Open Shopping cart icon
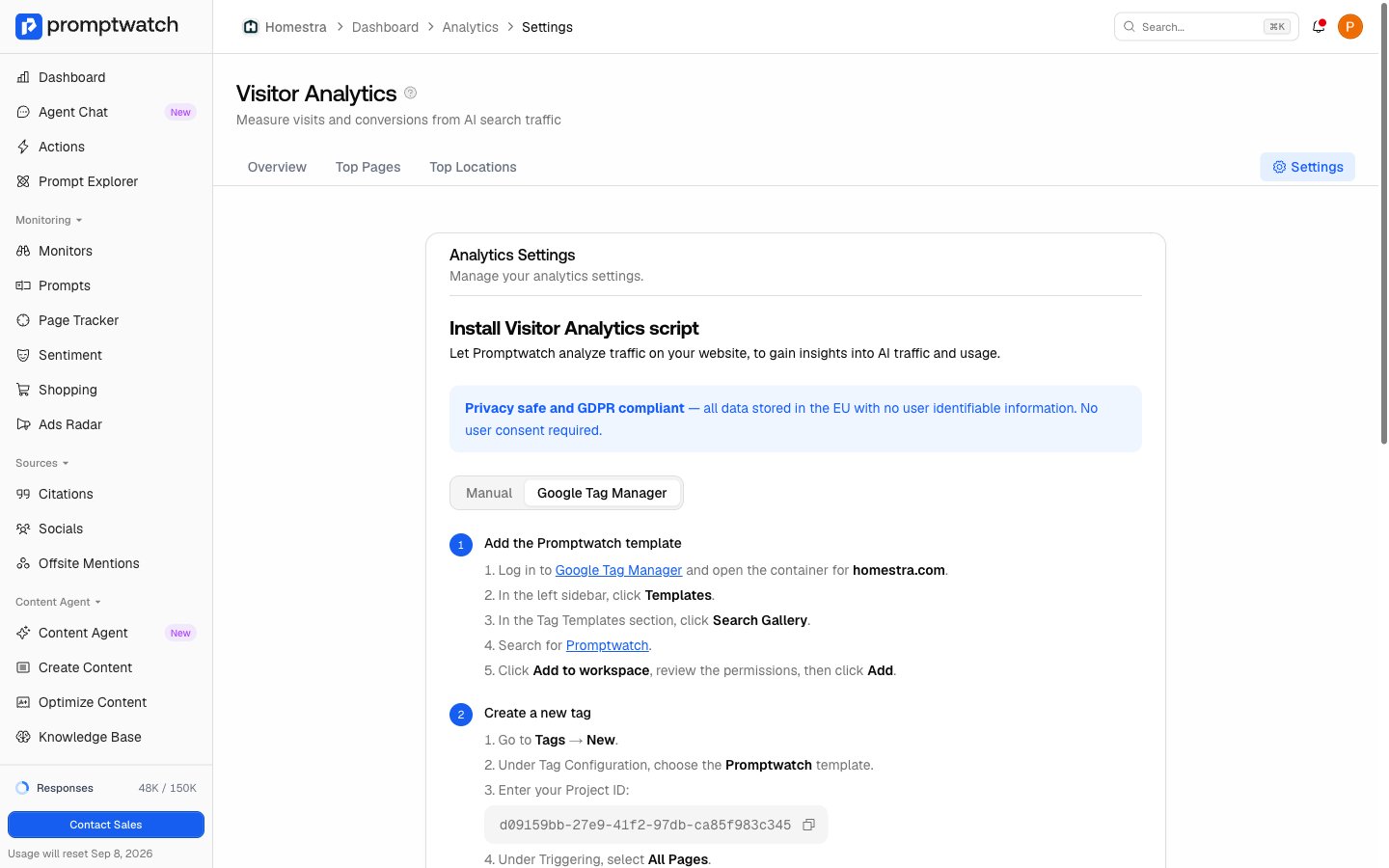This screenshot has width=1389, height=868. 23,390
